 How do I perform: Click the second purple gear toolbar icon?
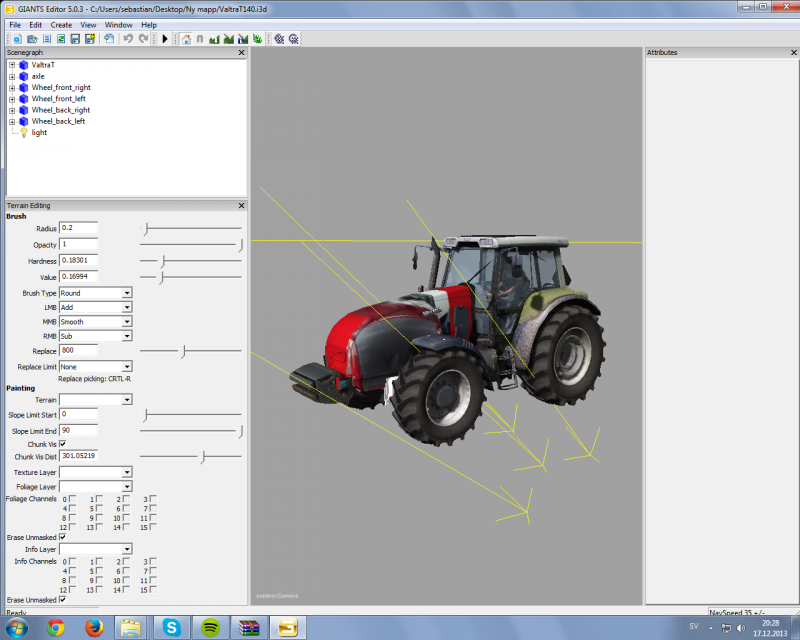(293, 39)
